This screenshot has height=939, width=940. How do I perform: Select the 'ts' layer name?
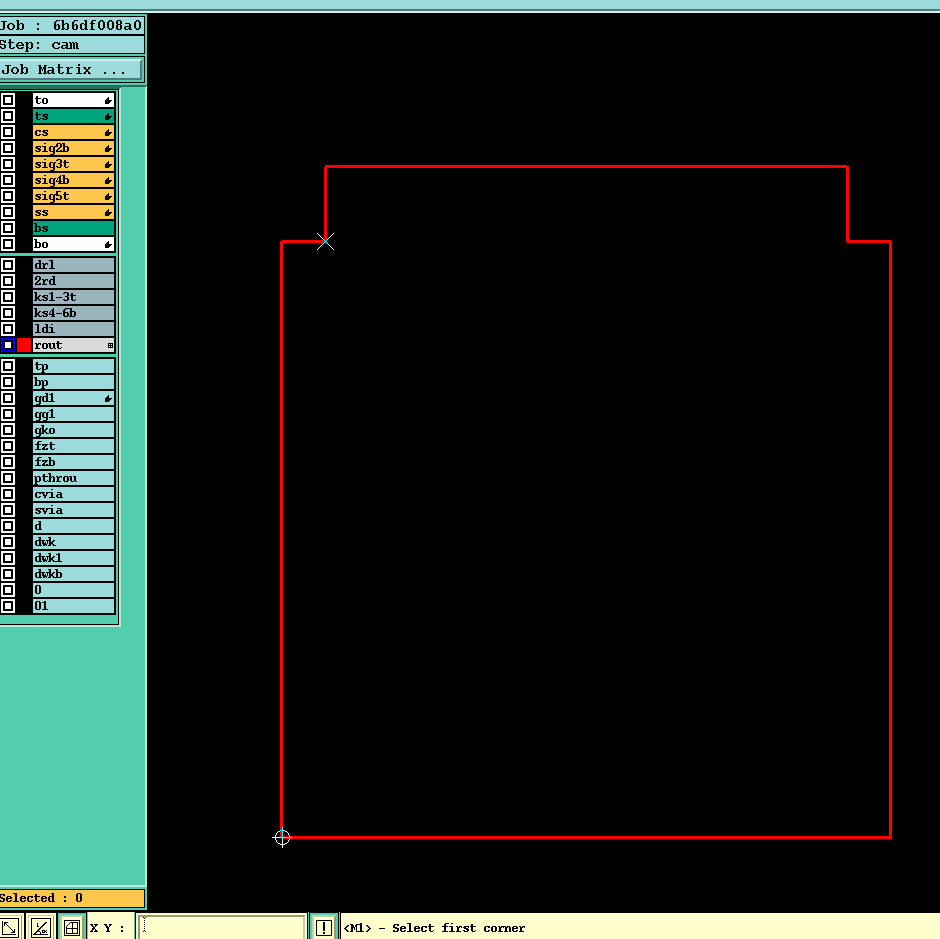coord(74,116)
